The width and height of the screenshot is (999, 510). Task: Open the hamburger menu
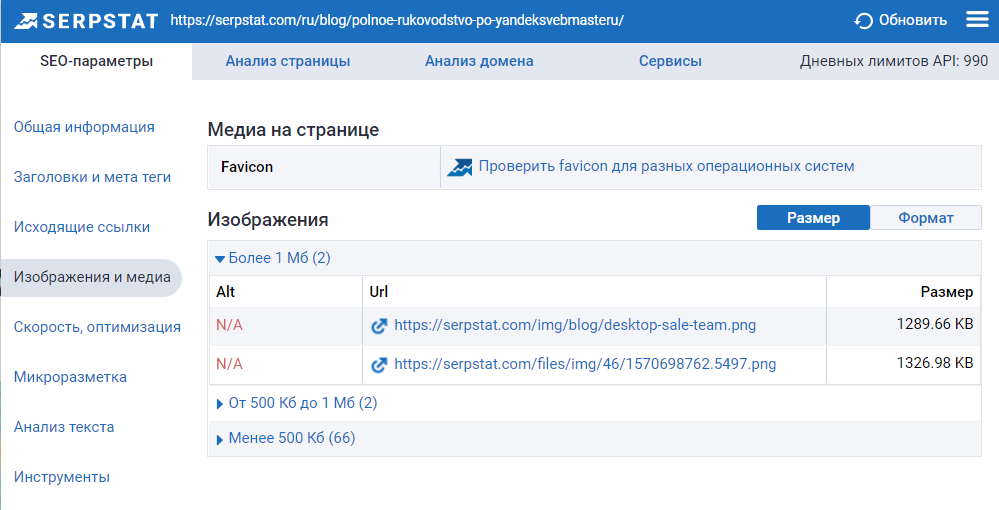point(977,20)
